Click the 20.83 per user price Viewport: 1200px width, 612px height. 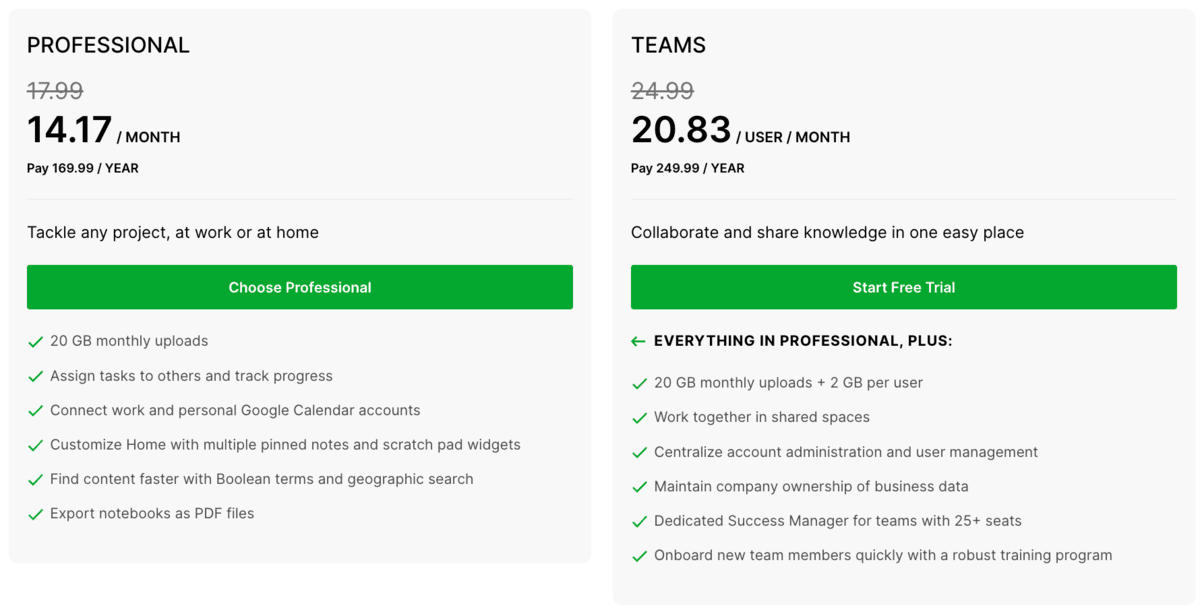(681, 131)
